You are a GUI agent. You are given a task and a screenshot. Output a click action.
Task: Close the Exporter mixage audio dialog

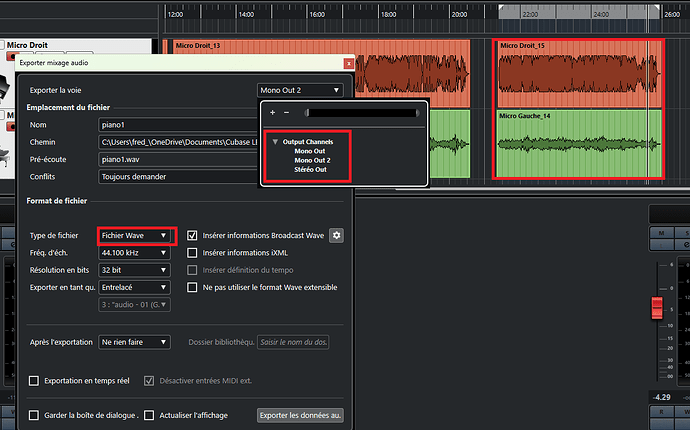point(349,64)
